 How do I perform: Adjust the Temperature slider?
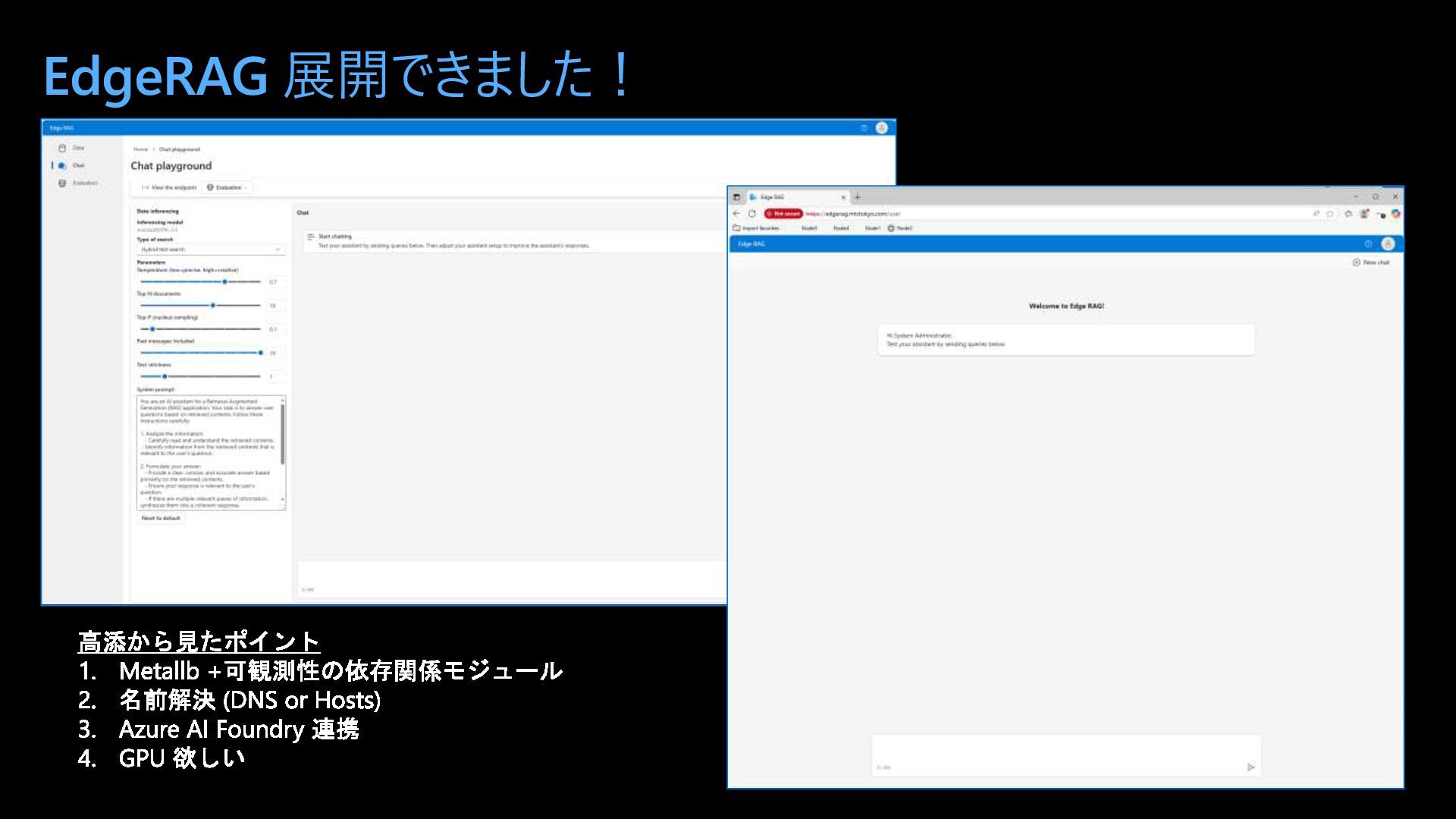201,281
